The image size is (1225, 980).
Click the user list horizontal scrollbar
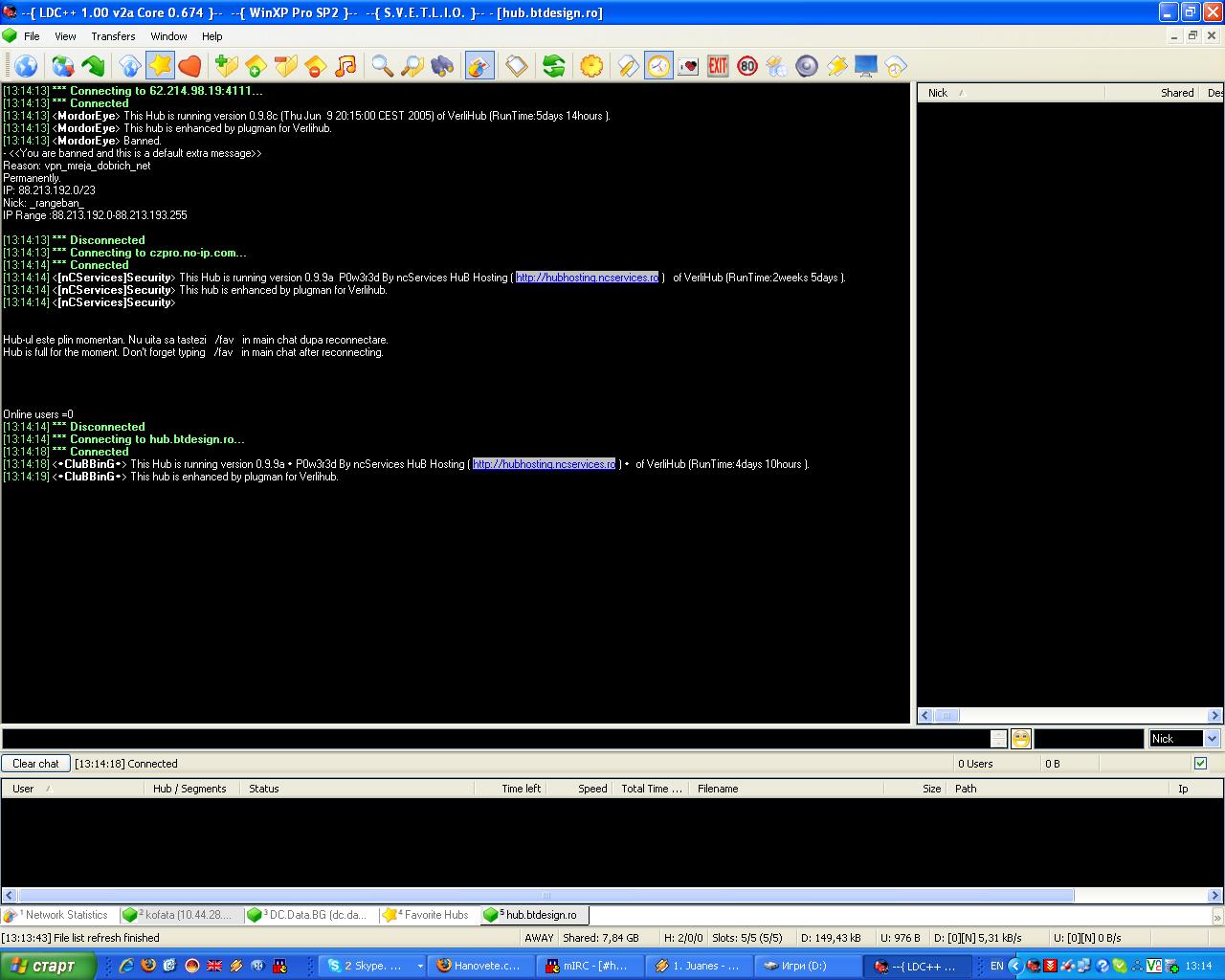(1069, 715)
